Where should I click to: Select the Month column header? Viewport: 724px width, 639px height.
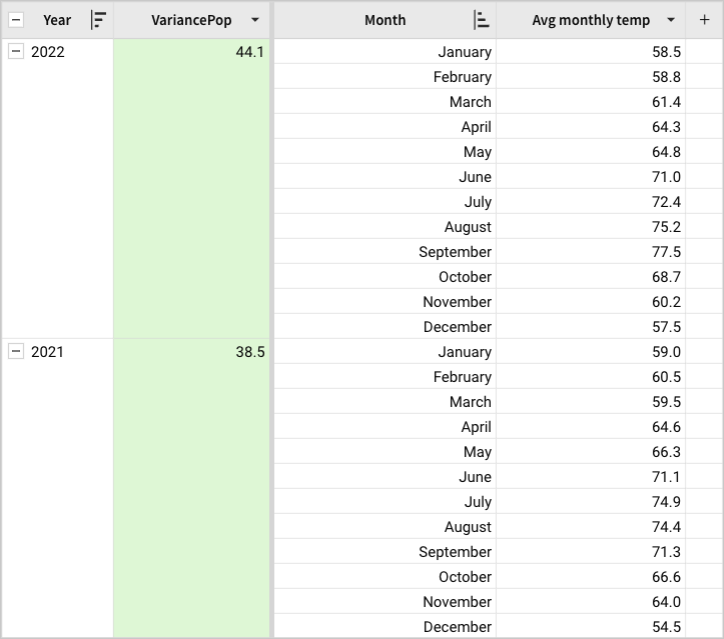[385, 20]
